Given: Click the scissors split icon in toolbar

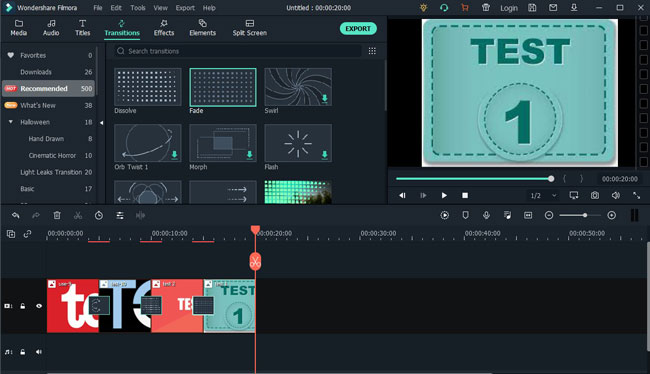Looking at the screenshot, I should 78,215.
